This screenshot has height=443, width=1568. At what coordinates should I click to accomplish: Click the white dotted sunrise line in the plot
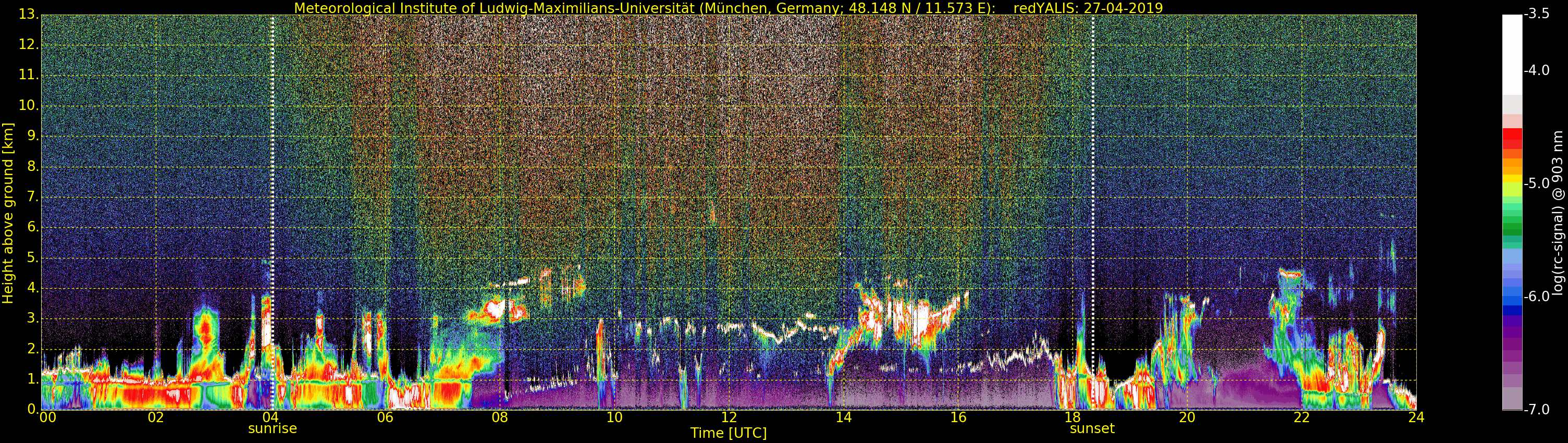click(272, 213)
